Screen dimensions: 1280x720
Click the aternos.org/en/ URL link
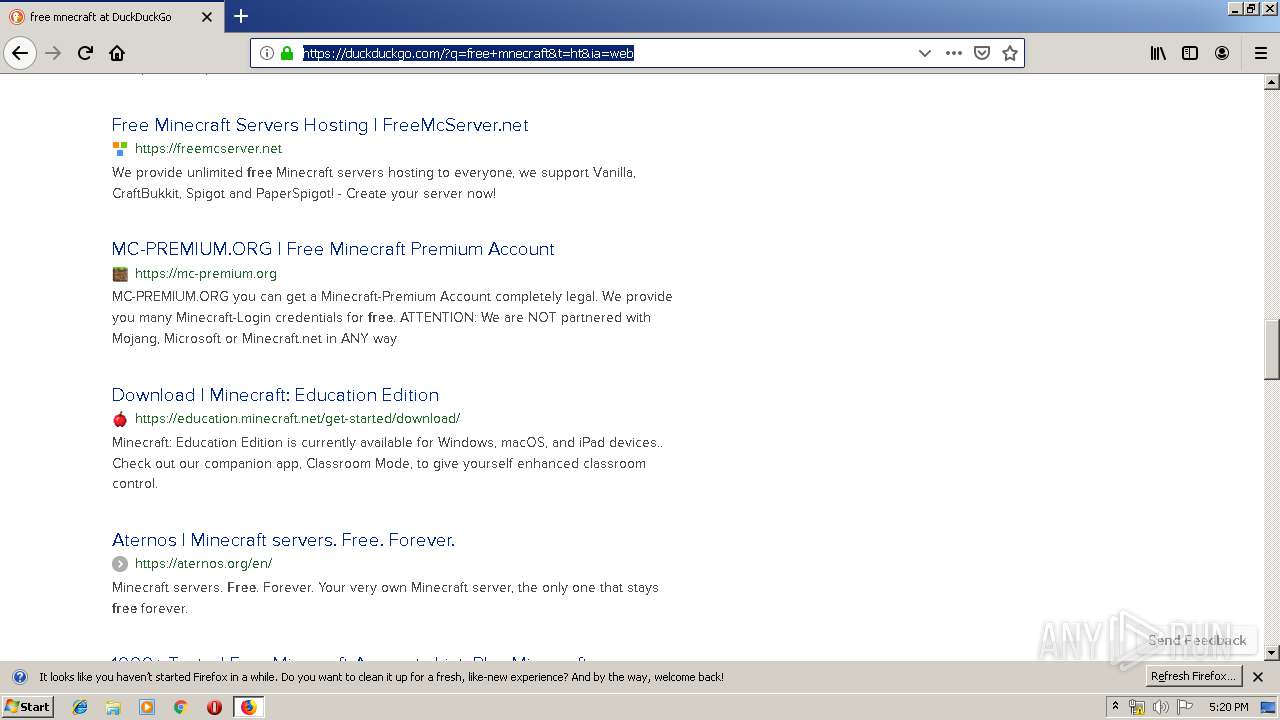(x=203, y=564)
